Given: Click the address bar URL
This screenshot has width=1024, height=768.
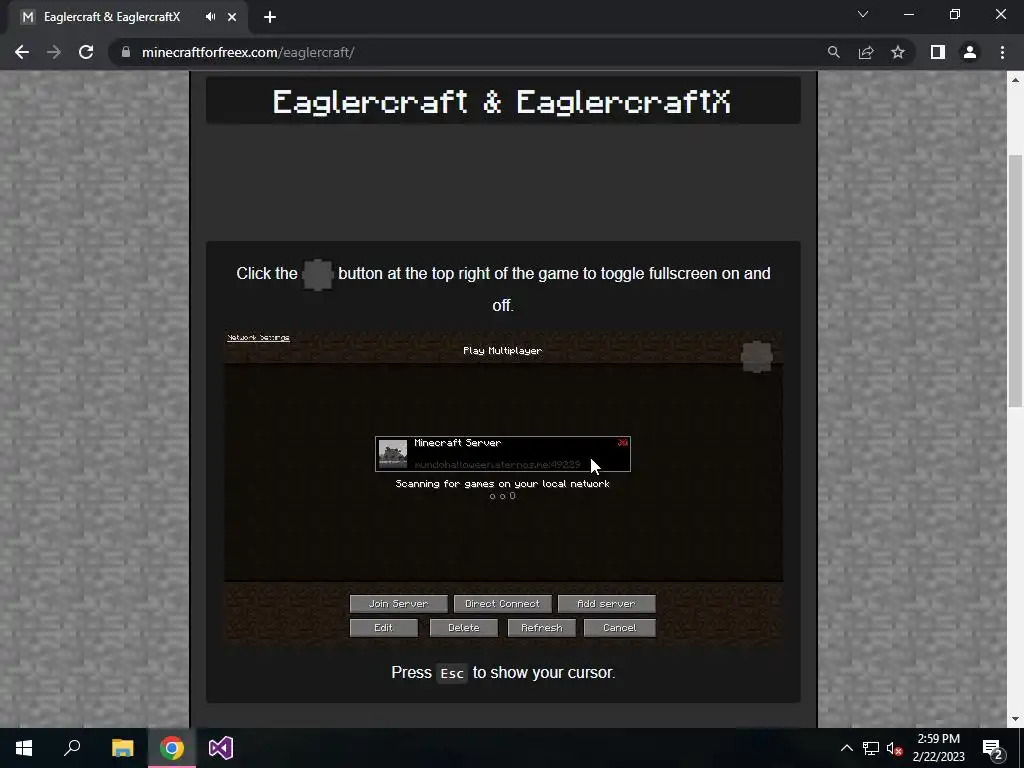Looking at the screenshot, I should (248, 52).
